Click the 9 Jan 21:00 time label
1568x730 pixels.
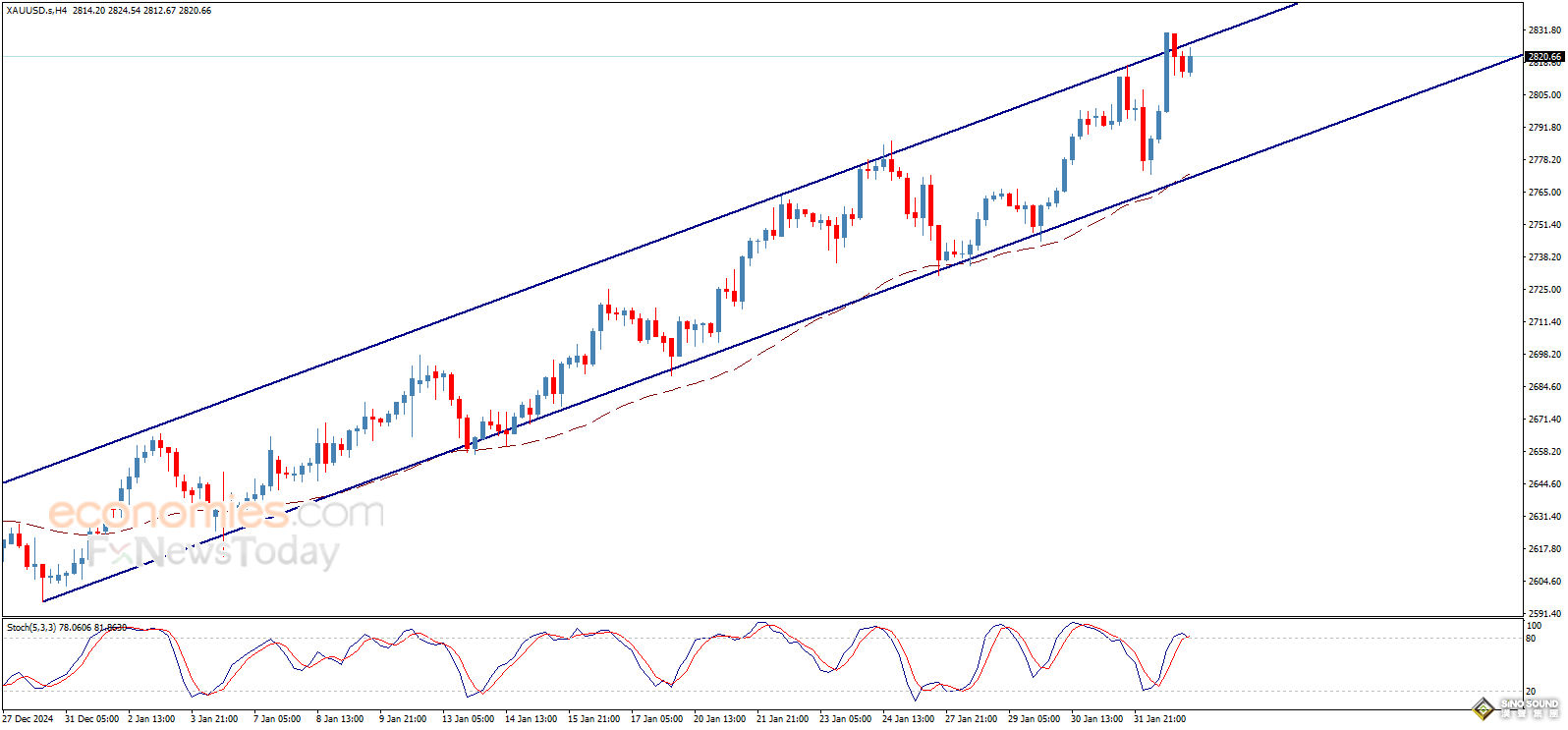click(403, 719)
